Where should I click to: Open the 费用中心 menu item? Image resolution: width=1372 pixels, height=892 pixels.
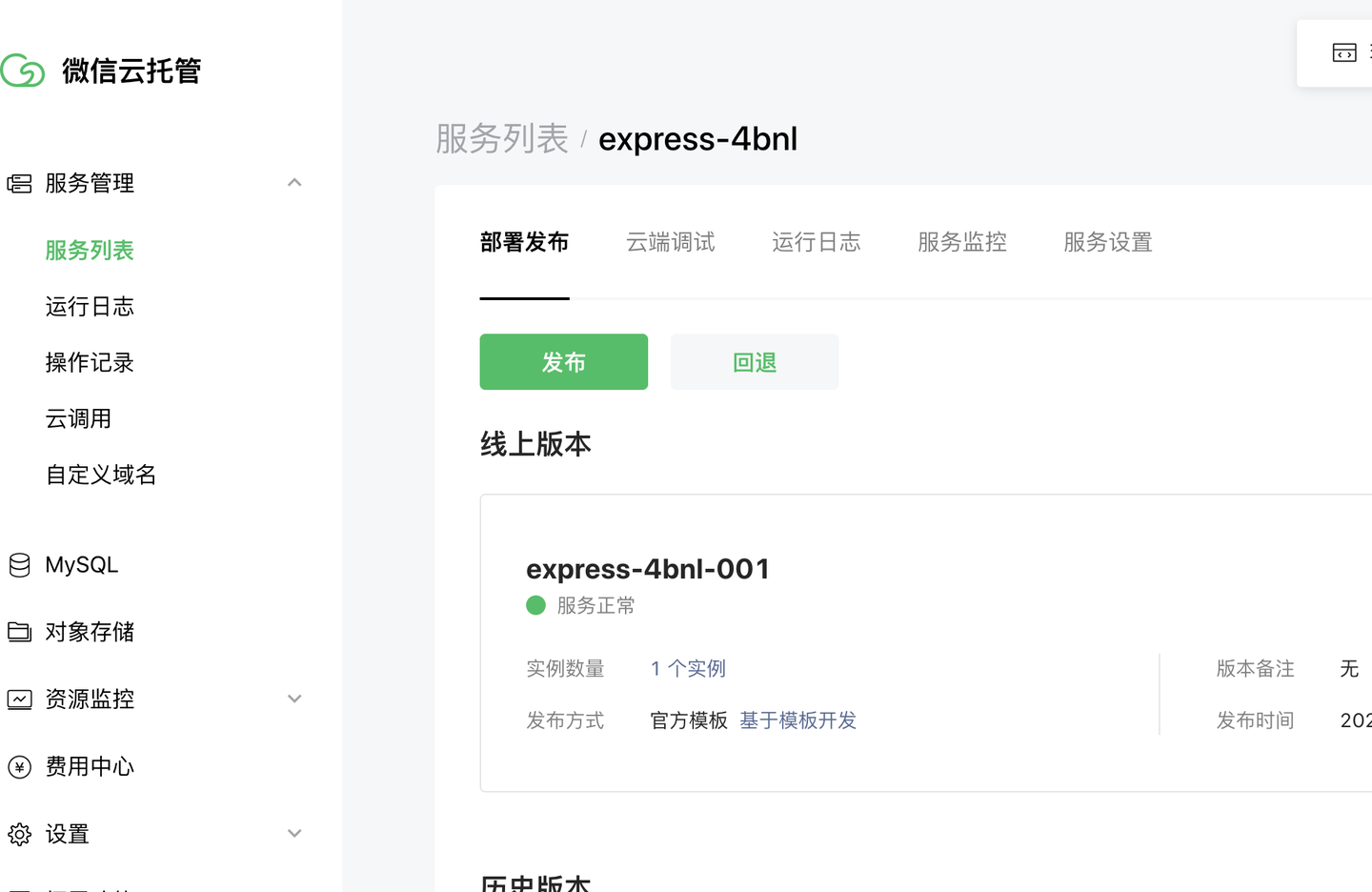tap(90, 767)
